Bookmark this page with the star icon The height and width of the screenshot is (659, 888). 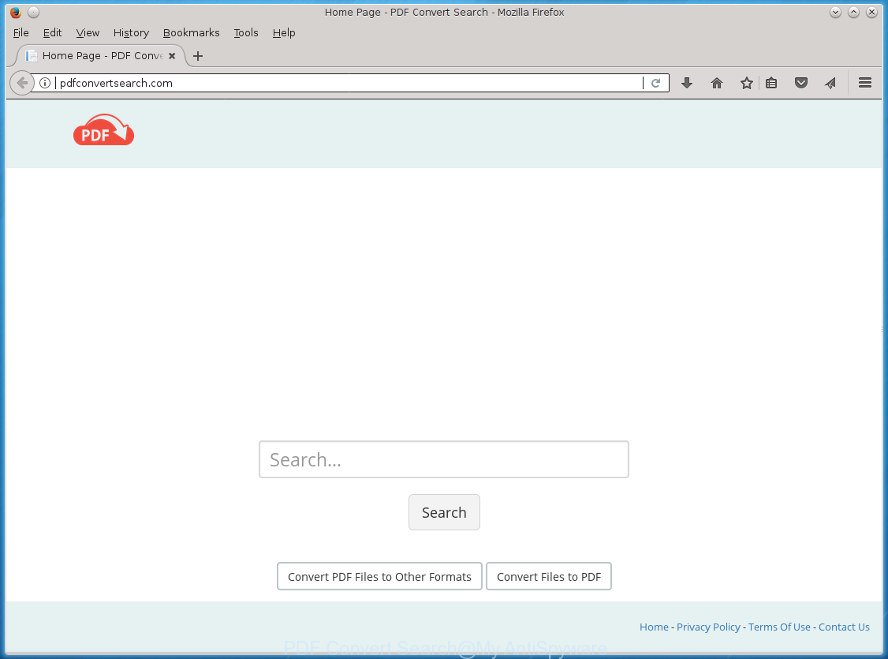tap(746, 83)
